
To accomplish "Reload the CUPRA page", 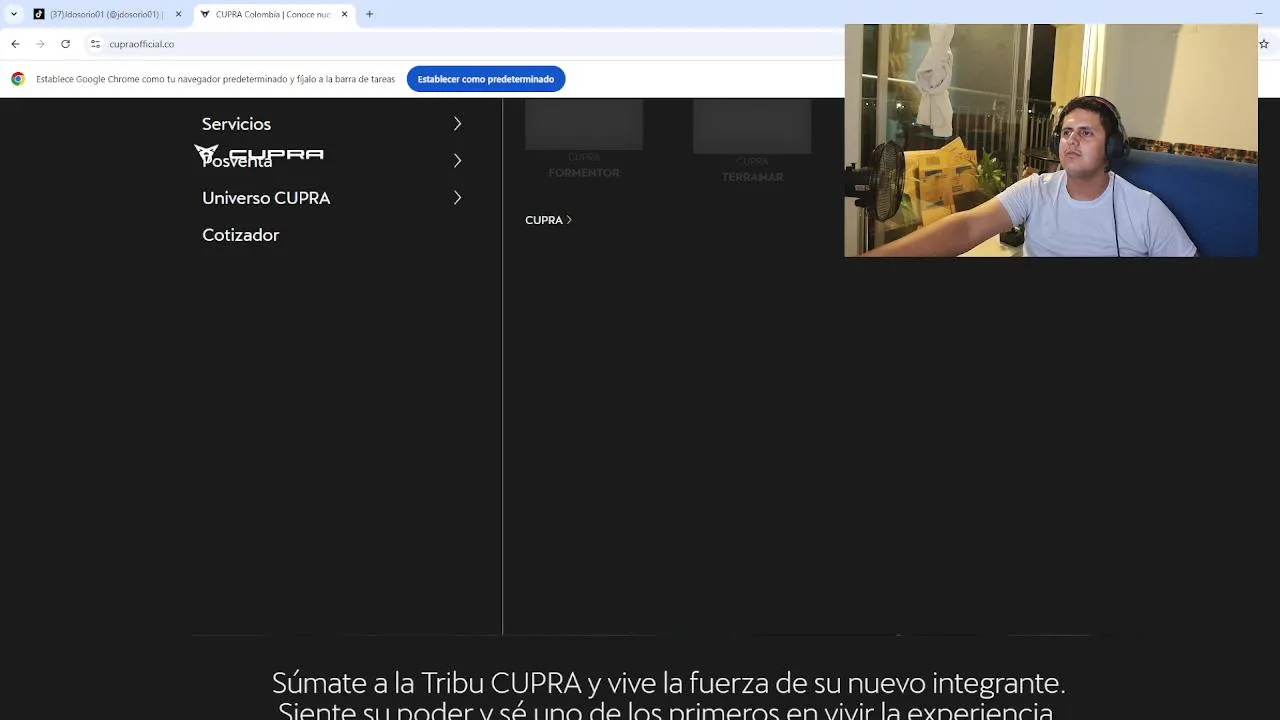I will (x=65, y=44).
